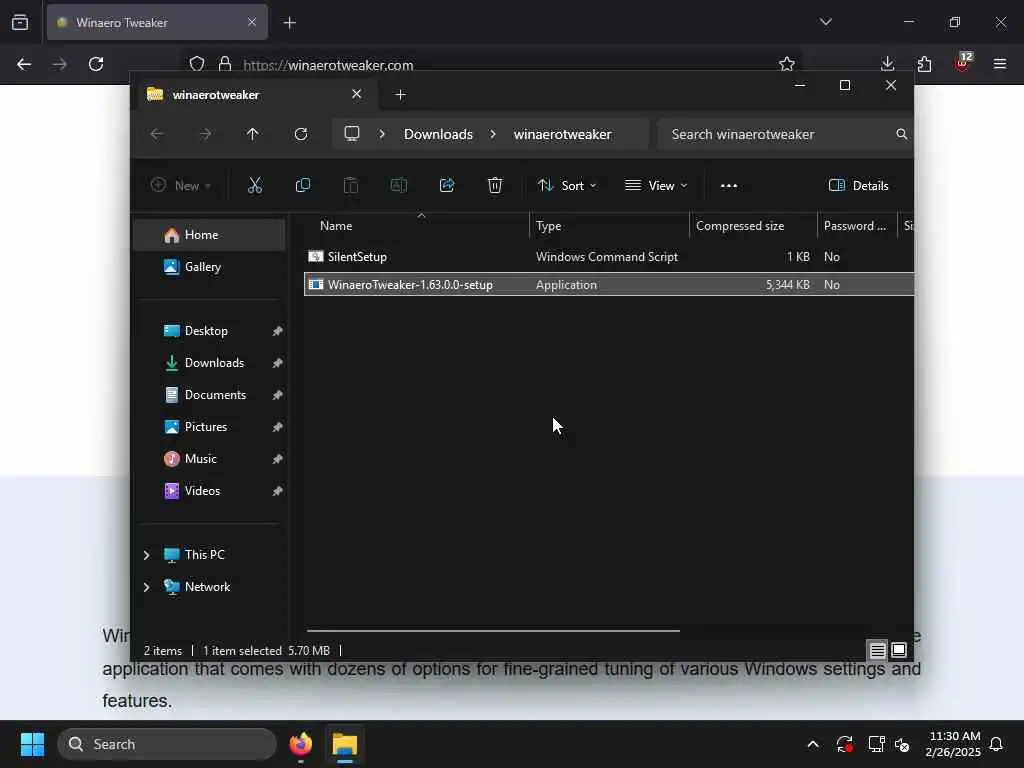Image resolution: width=1024 pixels, height=768 pixels.
Task: Go up one folder level
Action: click(253, 134)
